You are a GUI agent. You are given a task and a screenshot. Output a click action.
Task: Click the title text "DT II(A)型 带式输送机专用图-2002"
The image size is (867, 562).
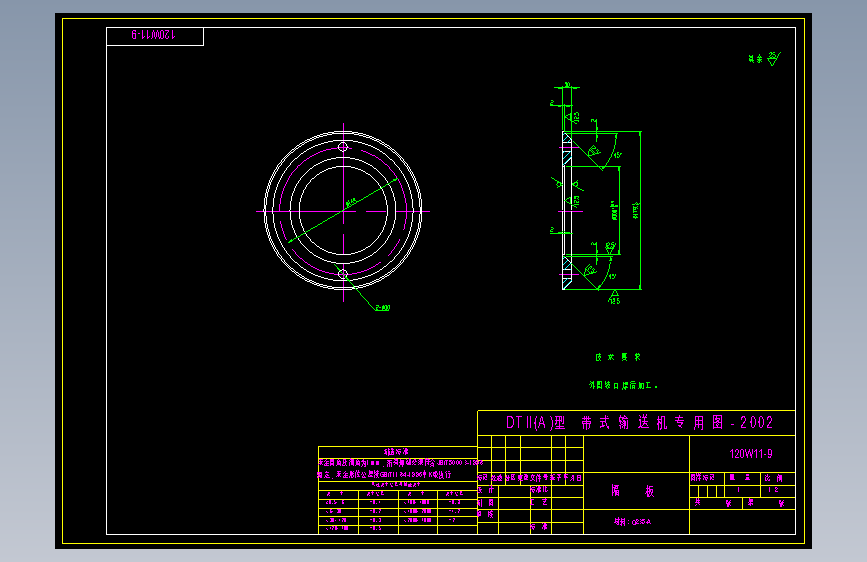click(x=639, y=423)
